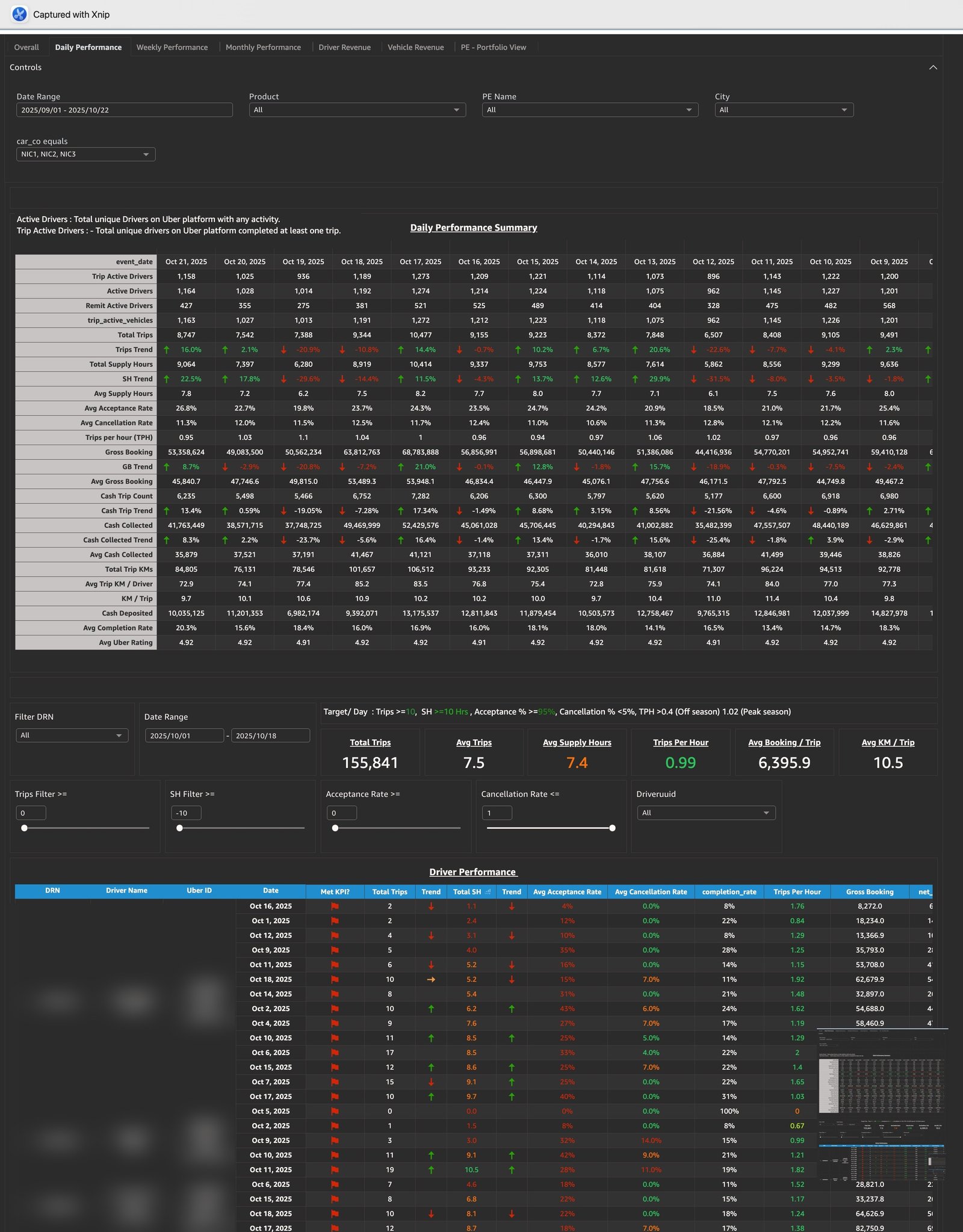
Task: Click the red KPI flag in the Oct 1, 2025 driver row
Action: tap(335, 921)
